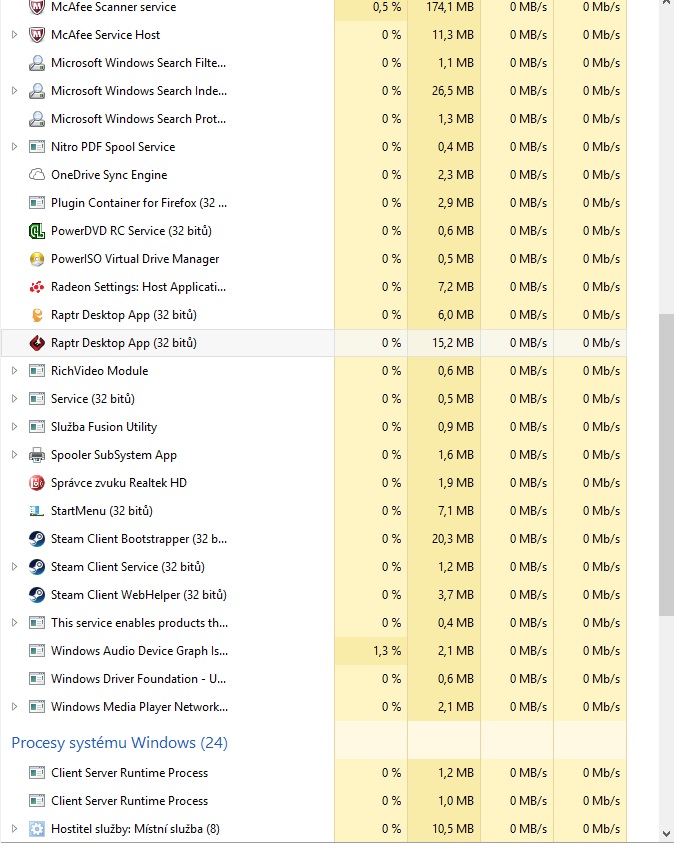The image size is (674, 848).
Task: Click the OneDrive Sync Engine cloud icon
Action: point(37,175)
